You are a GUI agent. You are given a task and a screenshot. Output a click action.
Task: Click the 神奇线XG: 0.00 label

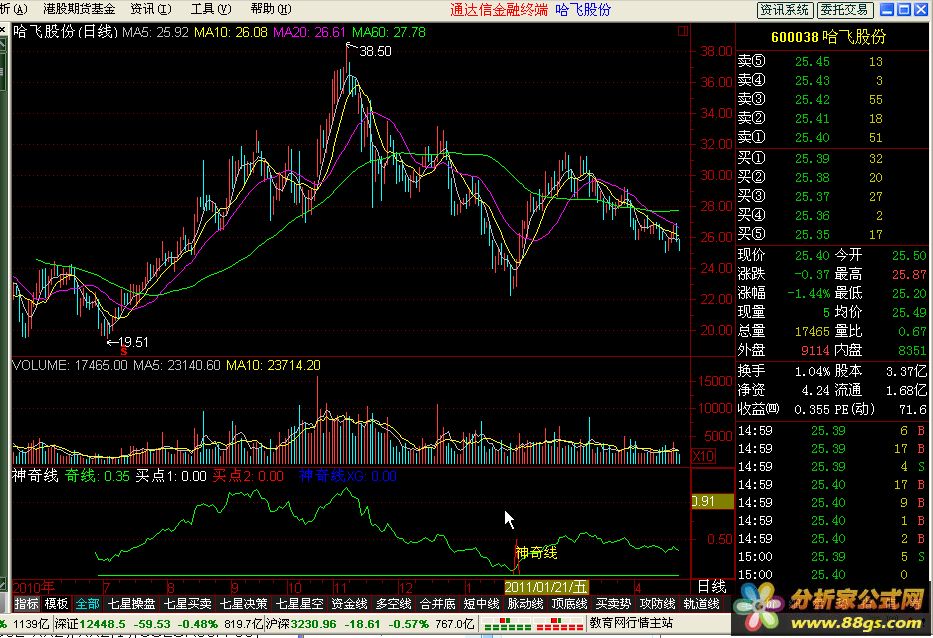[348, 476]
